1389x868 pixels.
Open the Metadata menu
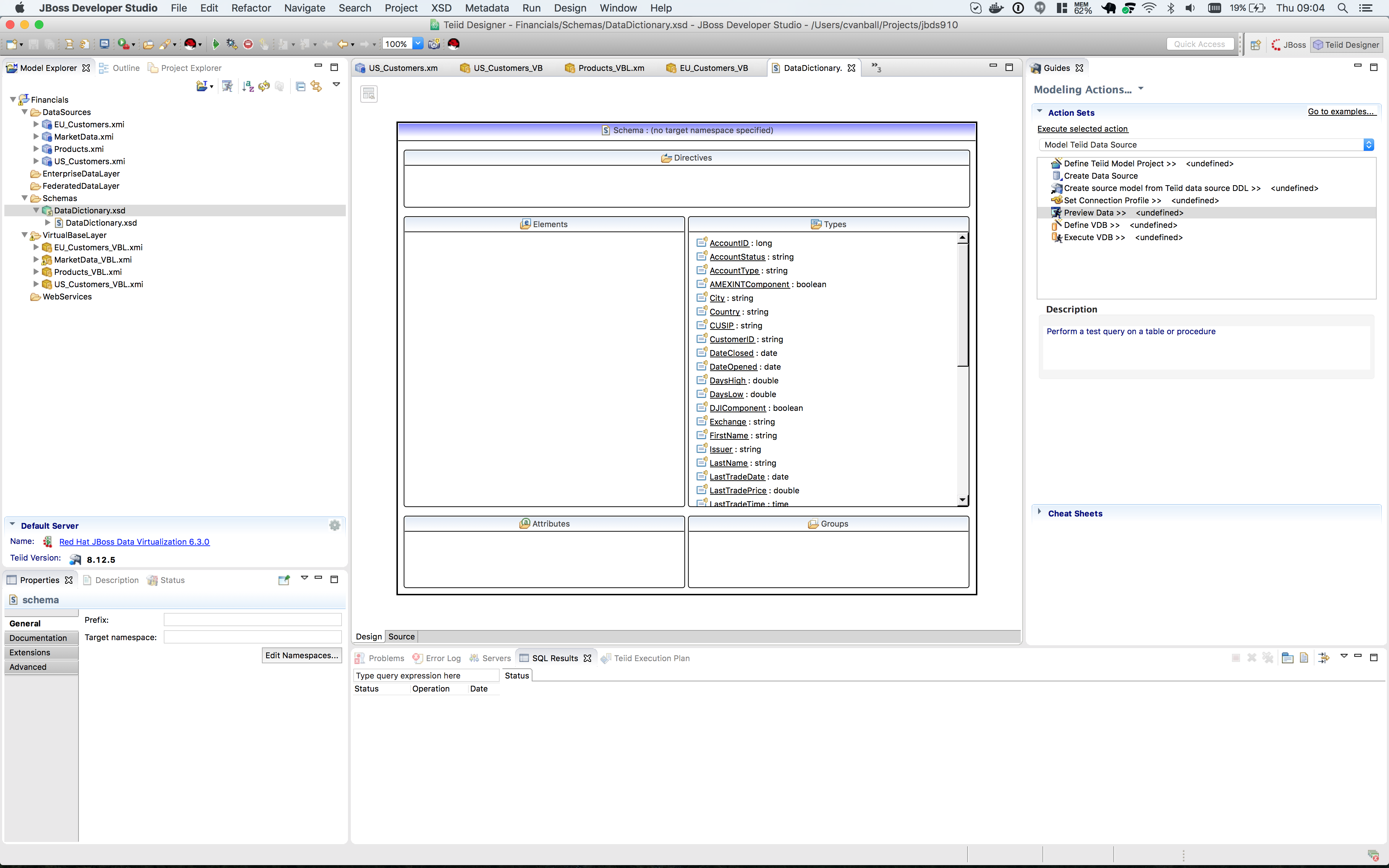click(x=486, y=8)
